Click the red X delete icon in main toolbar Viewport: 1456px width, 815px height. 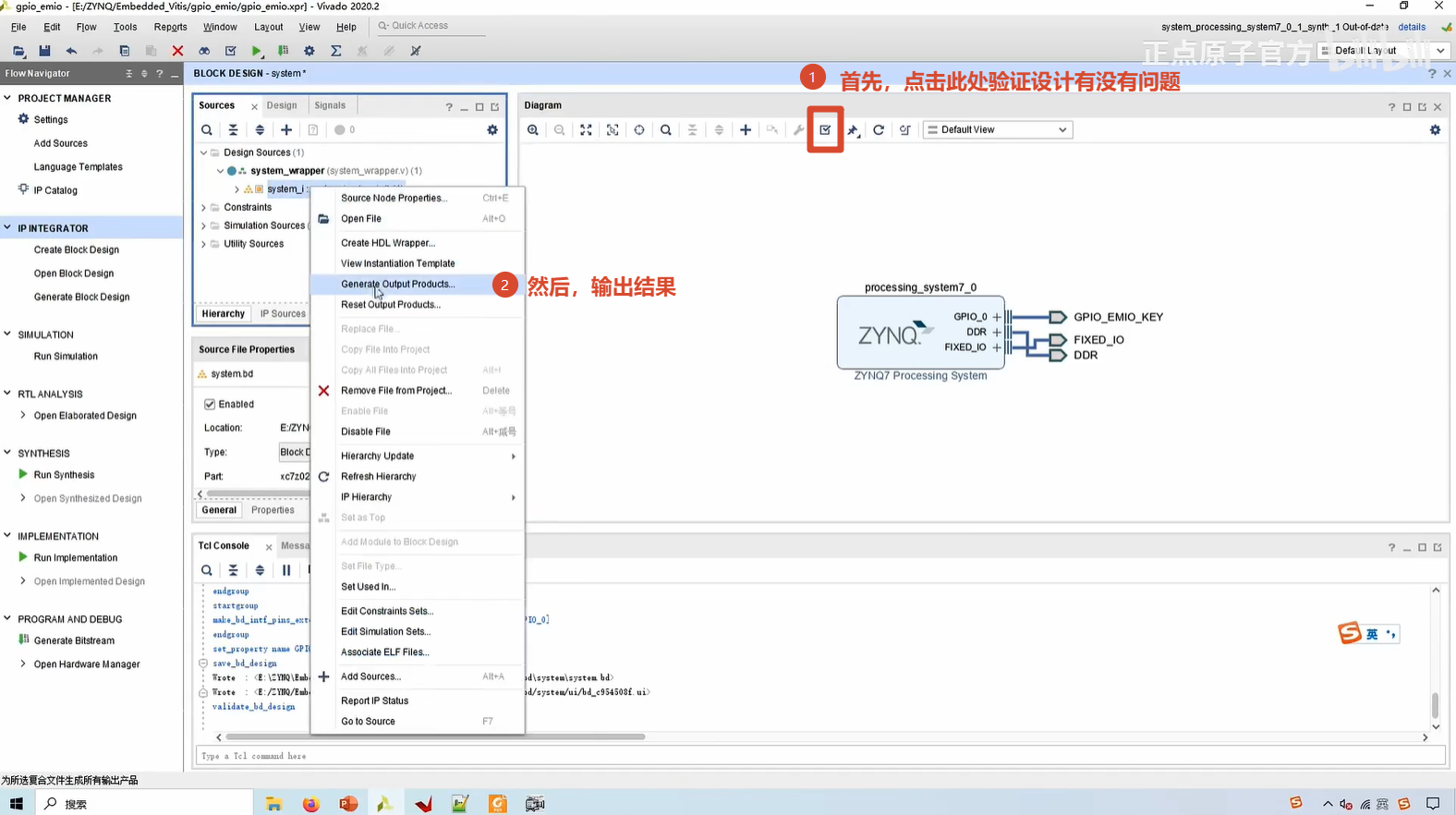[x=177, y=51]
